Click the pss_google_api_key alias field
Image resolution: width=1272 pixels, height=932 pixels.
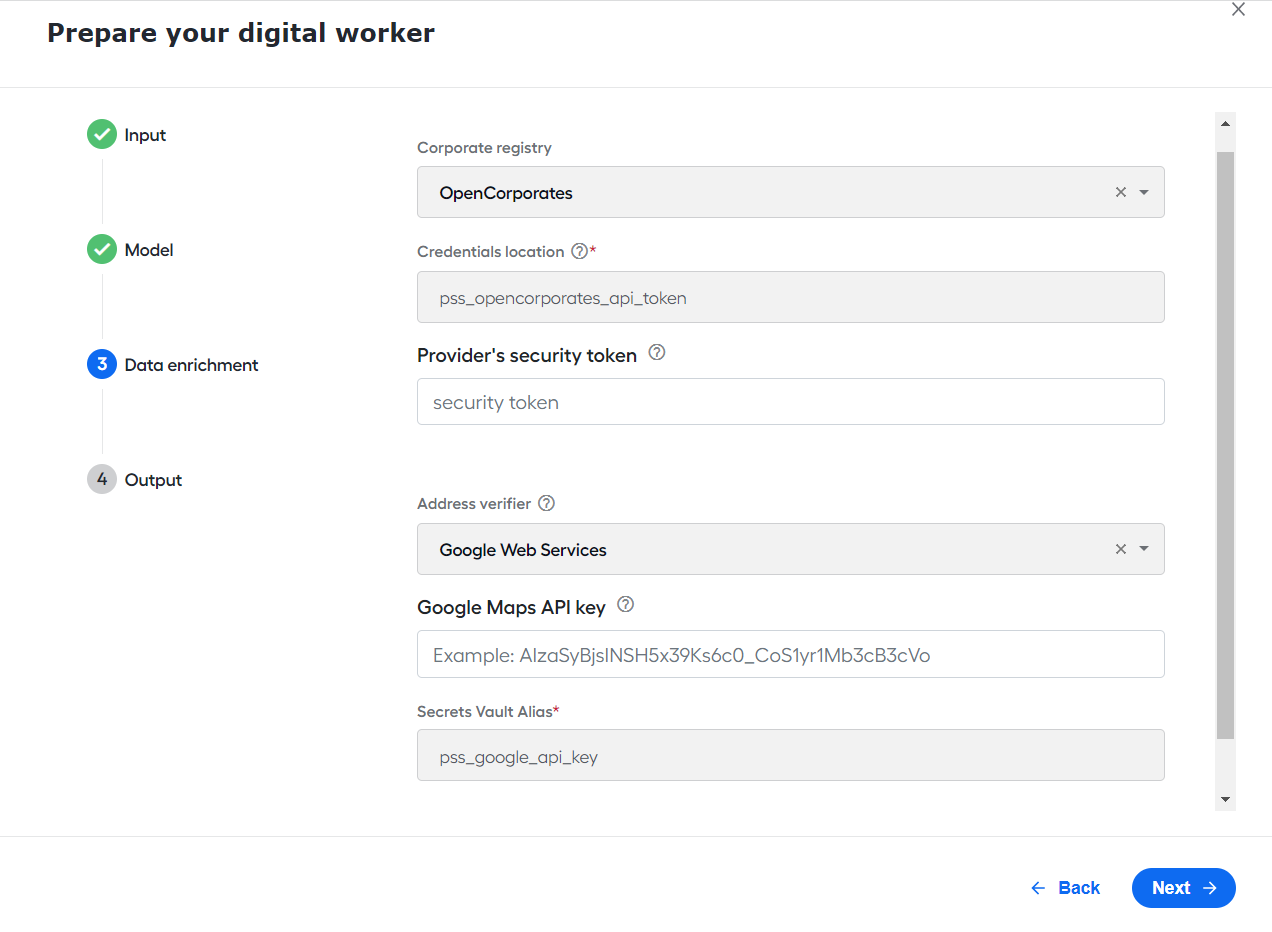[790, 755]
